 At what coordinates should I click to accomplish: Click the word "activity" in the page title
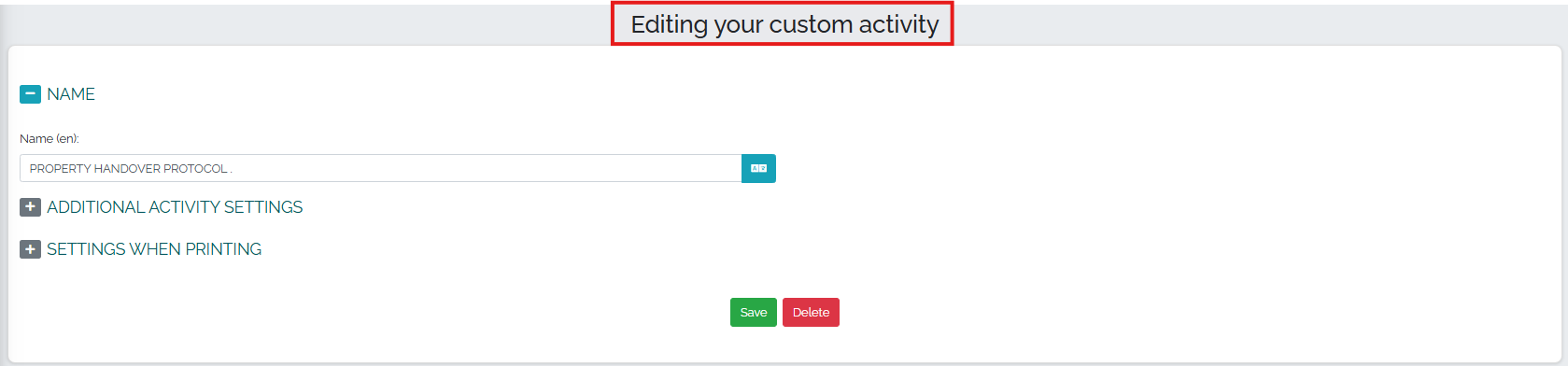click(898, 24)
